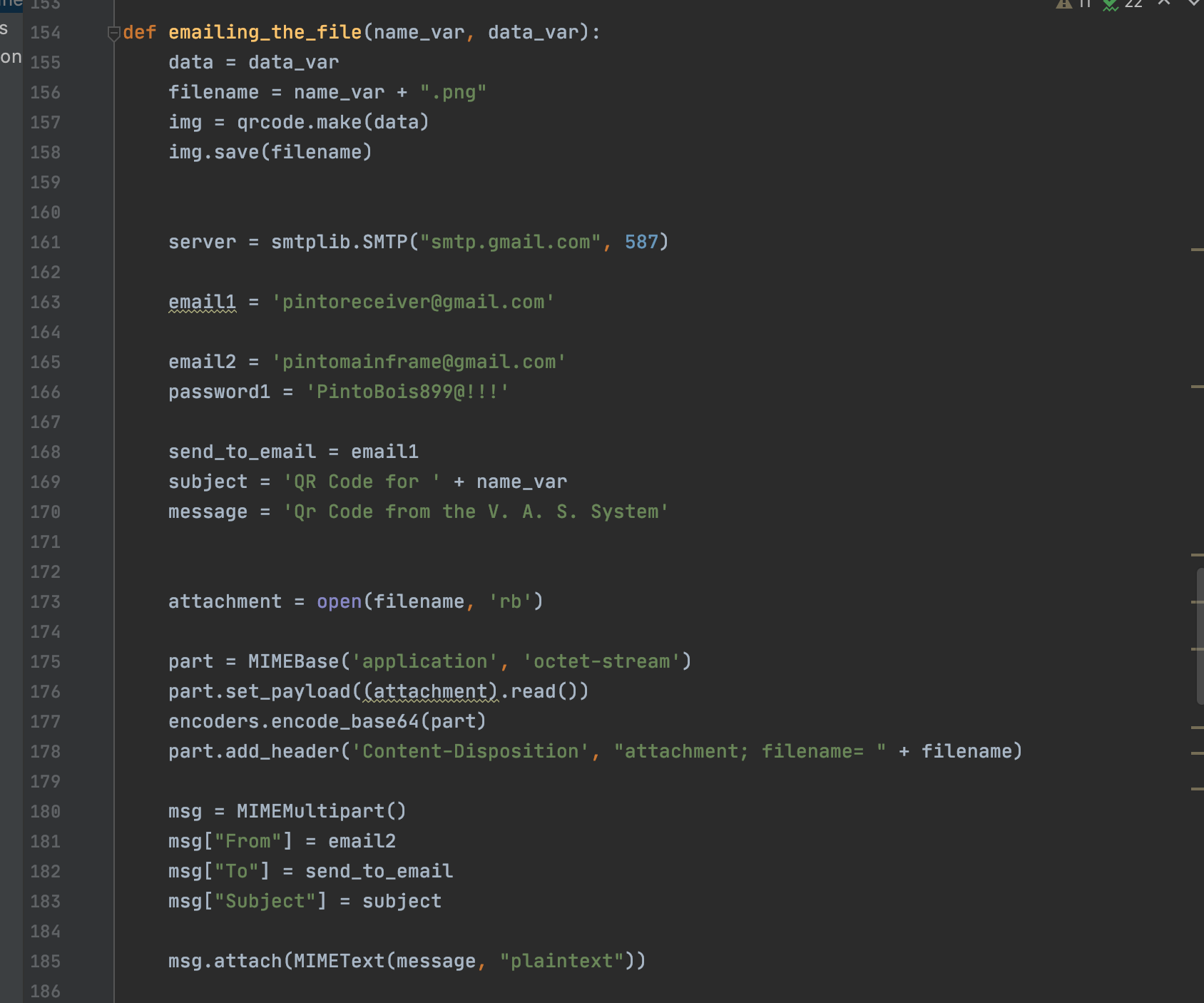Click the "smtp.gmail.com" string literal
1204x1003 pixels.
pyautogui.click(x=510, y=243)
